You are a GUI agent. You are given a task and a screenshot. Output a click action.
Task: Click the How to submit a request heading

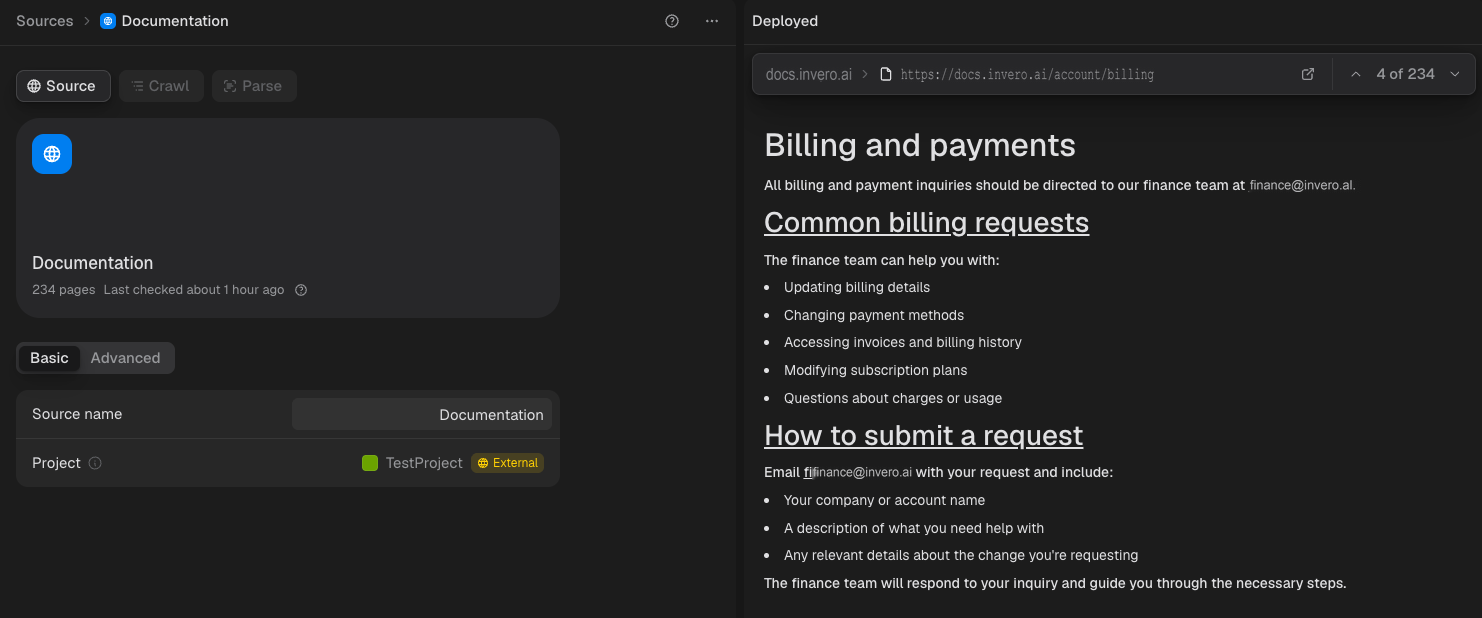coord(923,435)
